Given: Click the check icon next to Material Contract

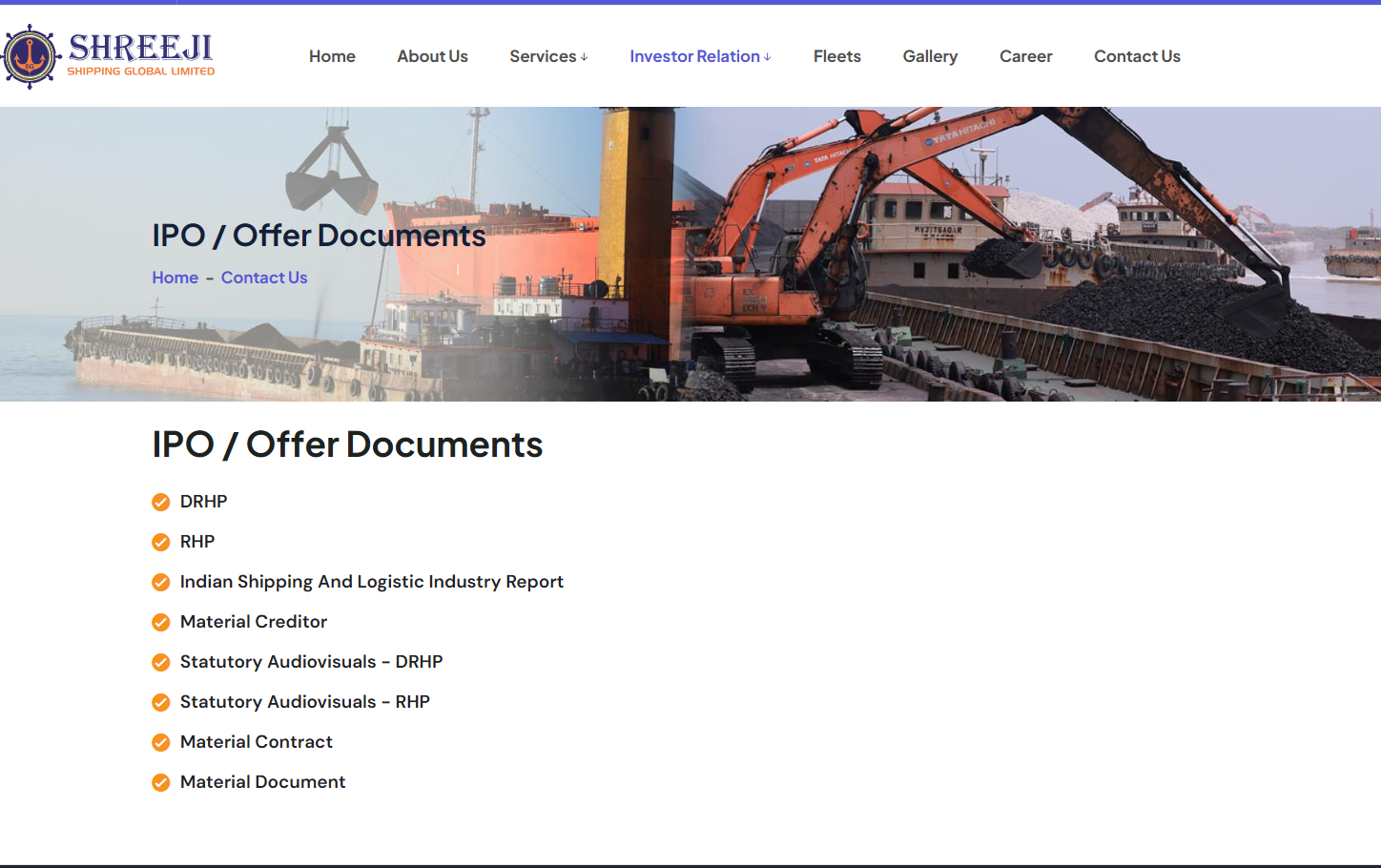Looking at the screenshot, I should [160, 742].
